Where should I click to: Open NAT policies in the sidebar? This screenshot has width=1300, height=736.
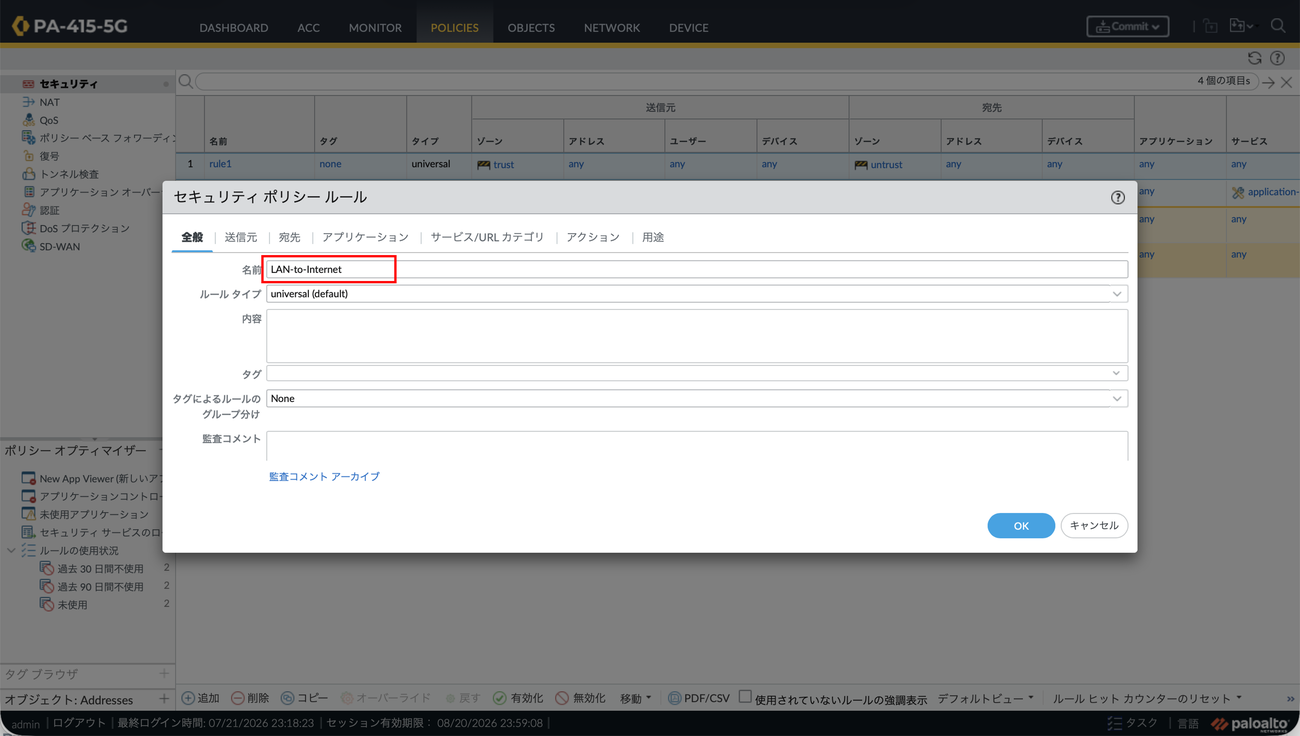49,102
